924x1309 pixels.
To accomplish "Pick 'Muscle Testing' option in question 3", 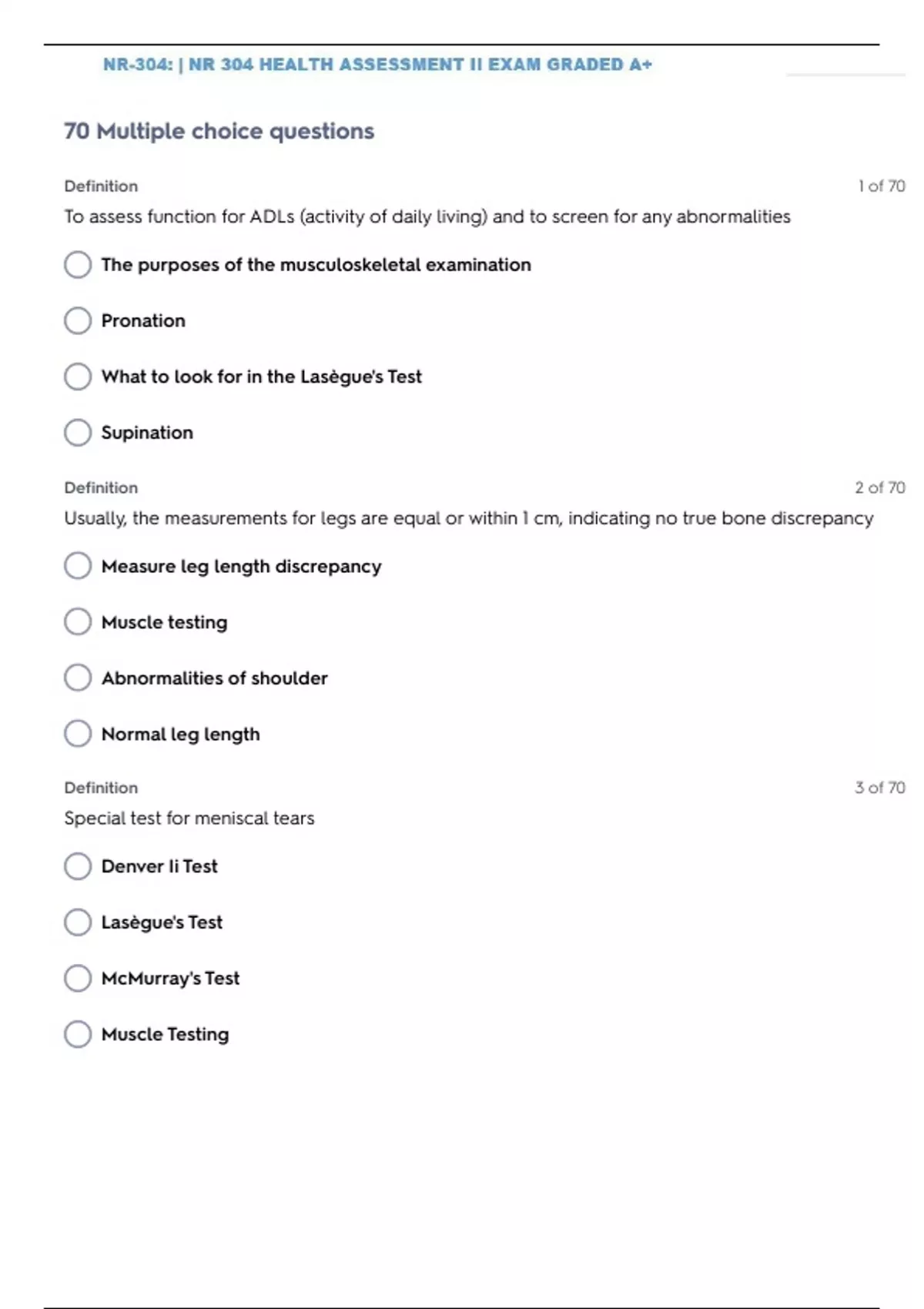I will coord(78,1034).
